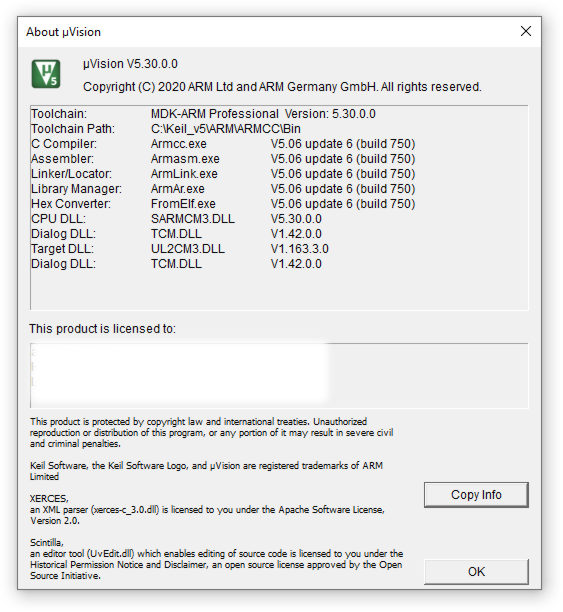Select the µVision V5.30.0.0 version text
The width and height of the screenshot is (563, 612).
(130, 64)
